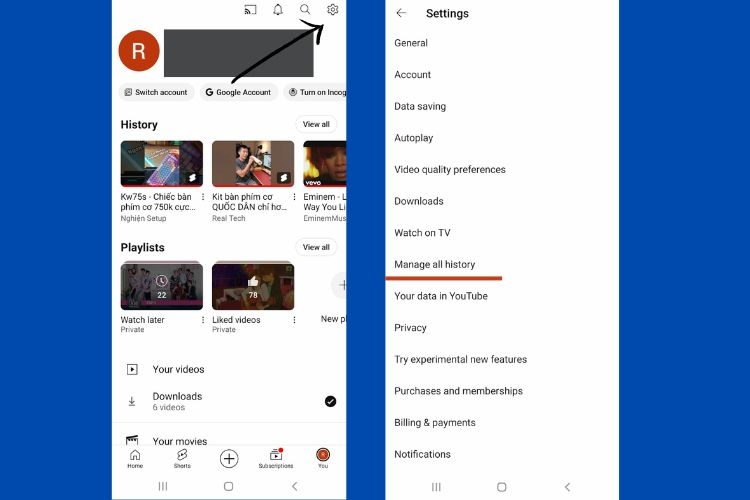Open more options for Kit bàn phím video
750x500 pixels.
(x=294, y=197)
